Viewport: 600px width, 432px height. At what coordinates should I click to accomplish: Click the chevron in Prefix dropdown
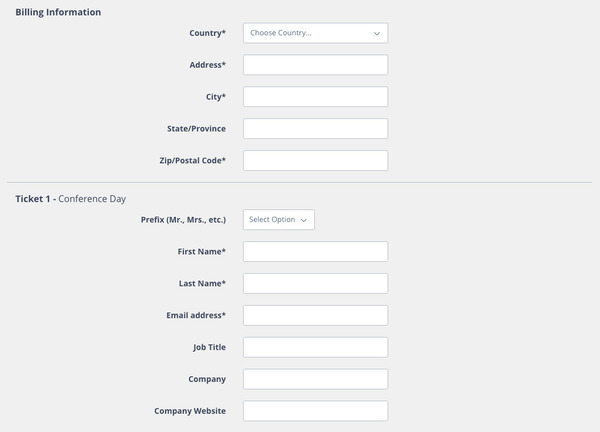[x=304, y=219]
